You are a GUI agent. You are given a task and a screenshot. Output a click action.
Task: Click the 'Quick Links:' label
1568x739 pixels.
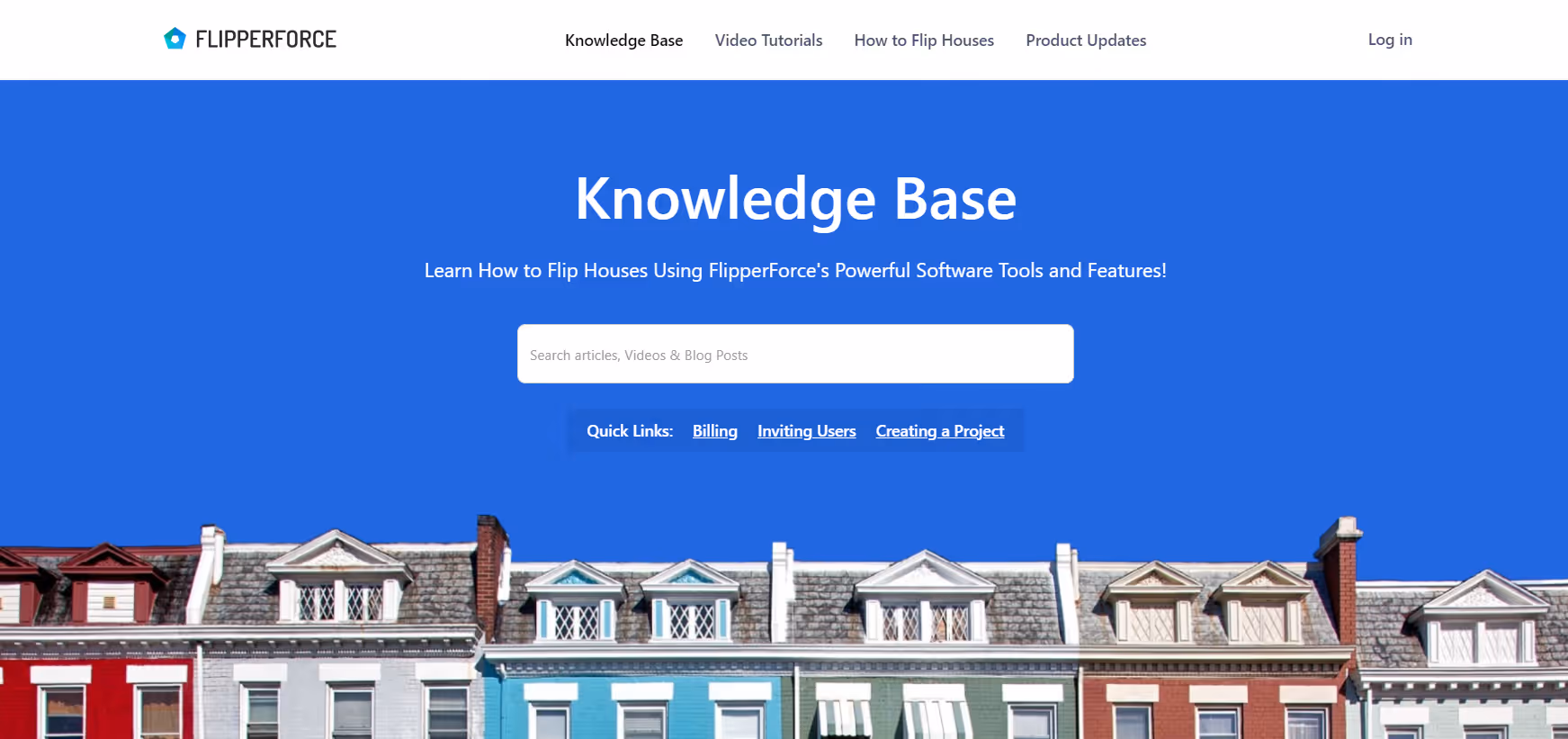click(x=630, y=431)
